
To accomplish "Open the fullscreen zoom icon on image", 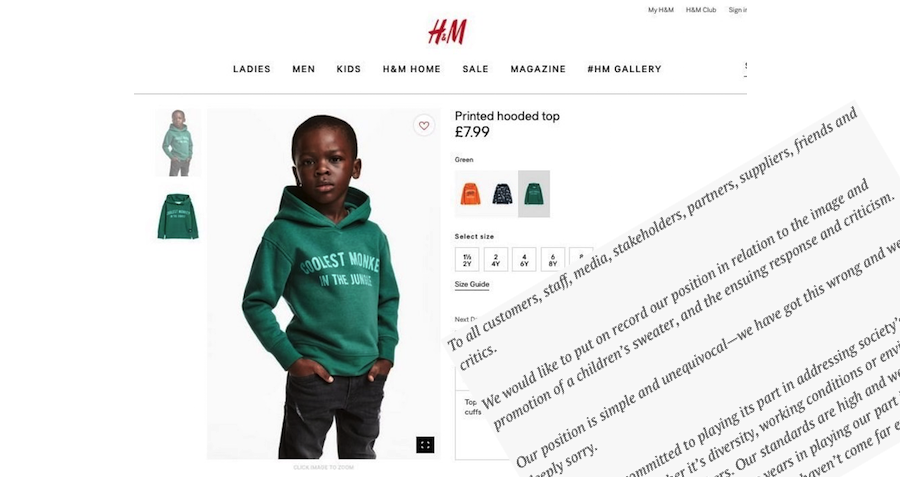I will [x=425, y=445].
